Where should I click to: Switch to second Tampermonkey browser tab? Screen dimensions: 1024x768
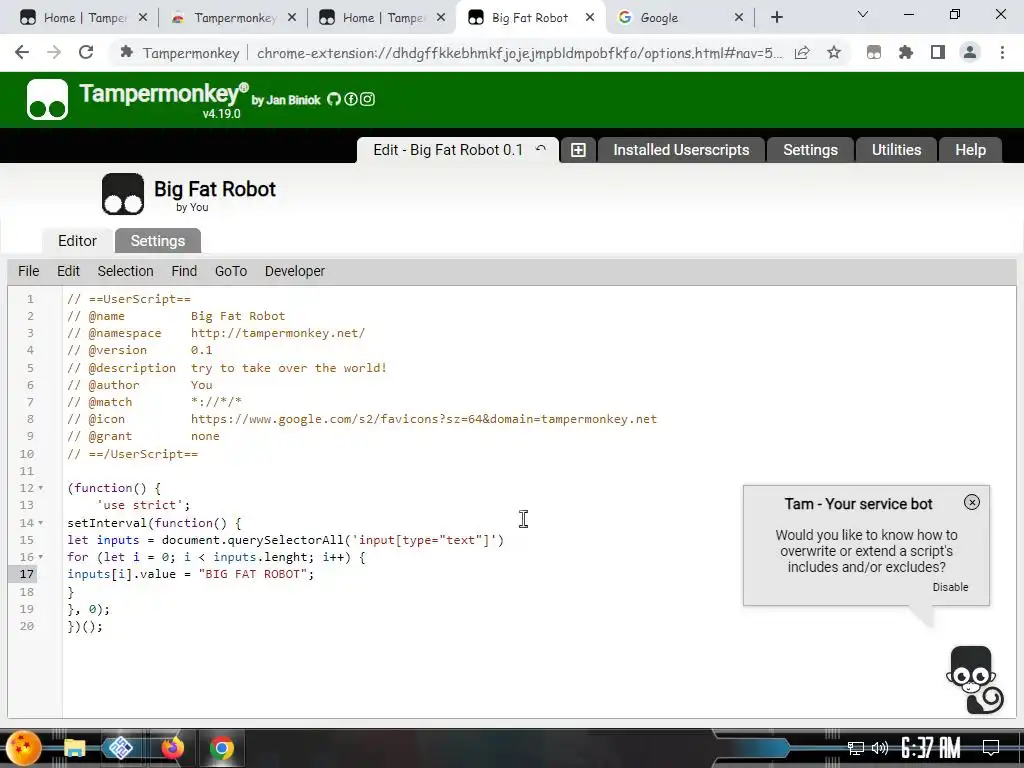[235, 18]
